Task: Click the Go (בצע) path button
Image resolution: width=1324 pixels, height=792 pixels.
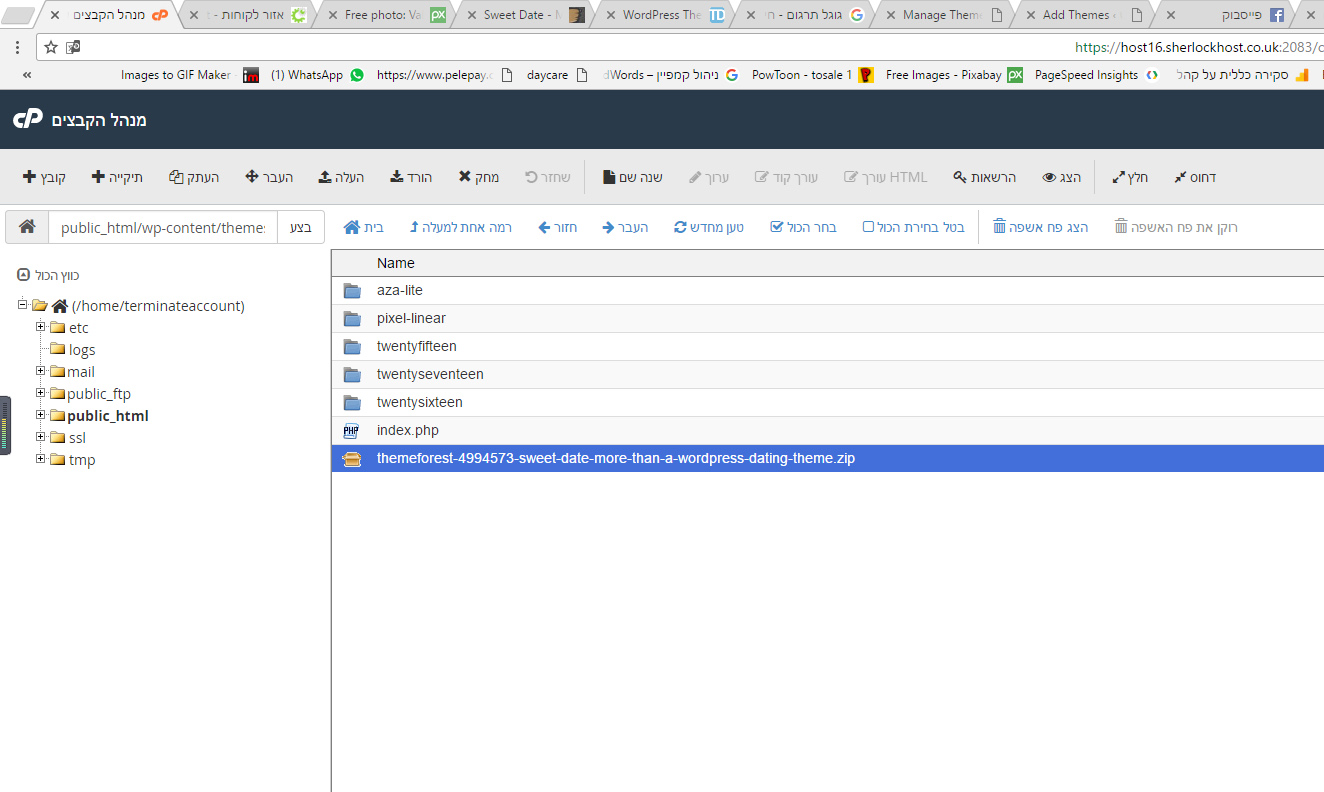Action: pos(301,227)
